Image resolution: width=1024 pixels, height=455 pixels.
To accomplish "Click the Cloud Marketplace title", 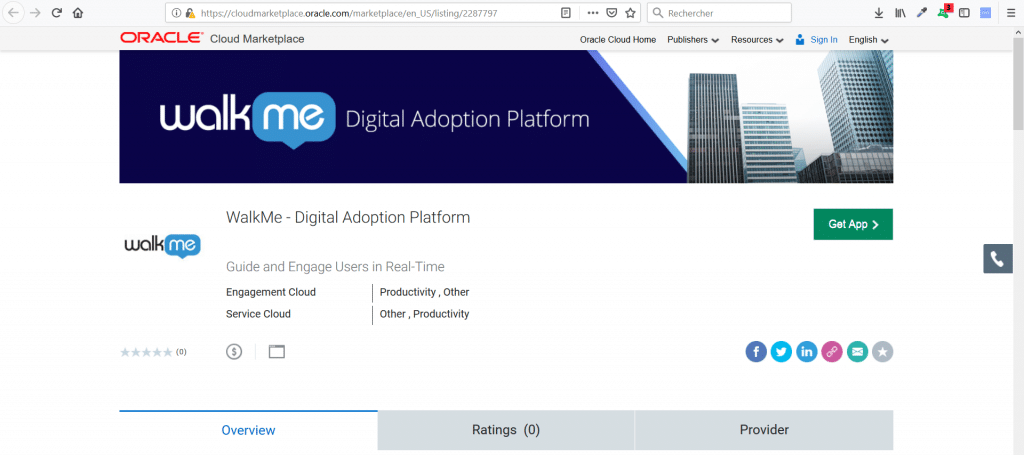I will click(257, 39).
